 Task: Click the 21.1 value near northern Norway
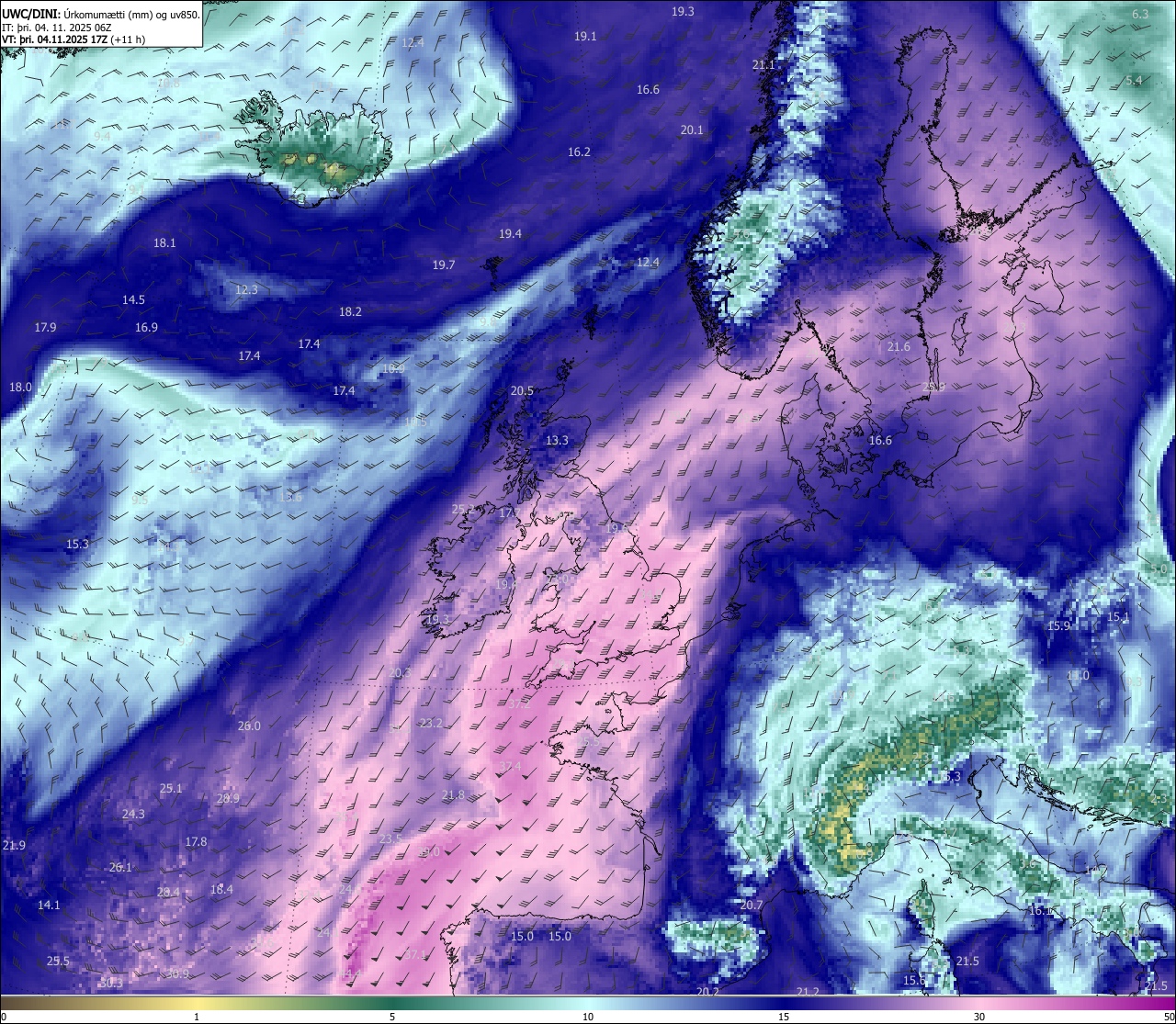click(763, 64)
